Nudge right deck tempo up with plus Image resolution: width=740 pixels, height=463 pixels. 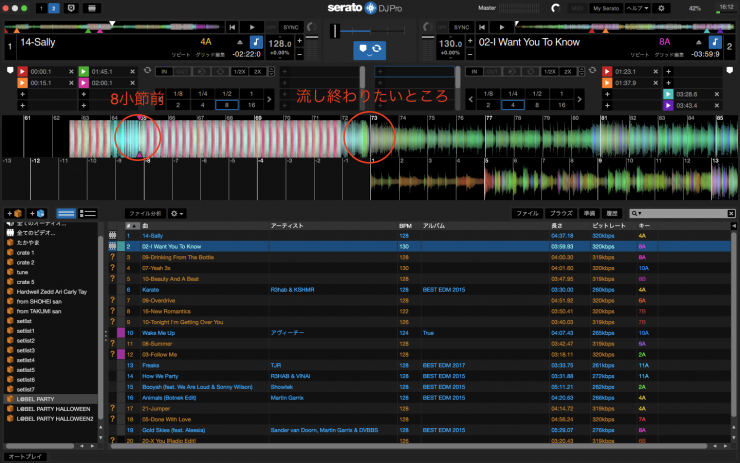470,41
